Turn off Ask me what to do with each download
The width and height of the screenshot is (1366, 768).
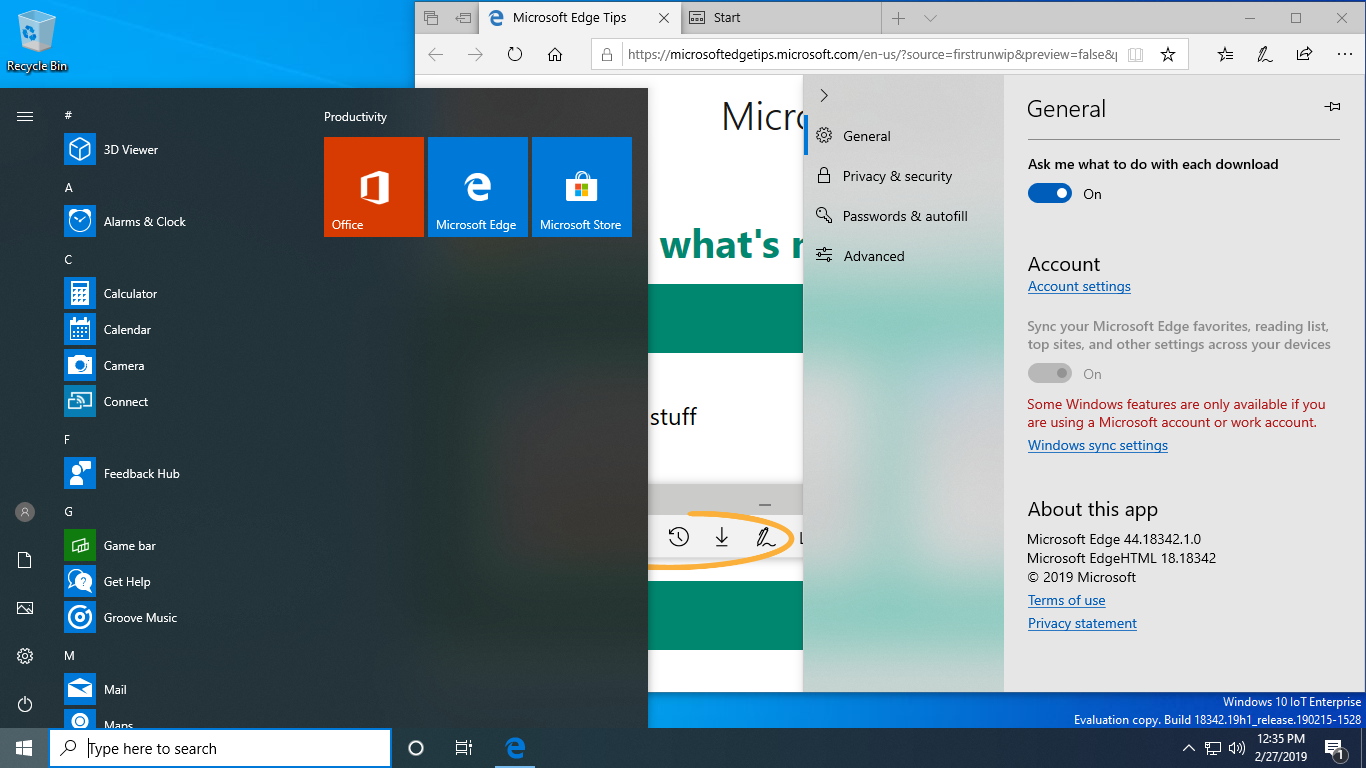pos(1050,194)
